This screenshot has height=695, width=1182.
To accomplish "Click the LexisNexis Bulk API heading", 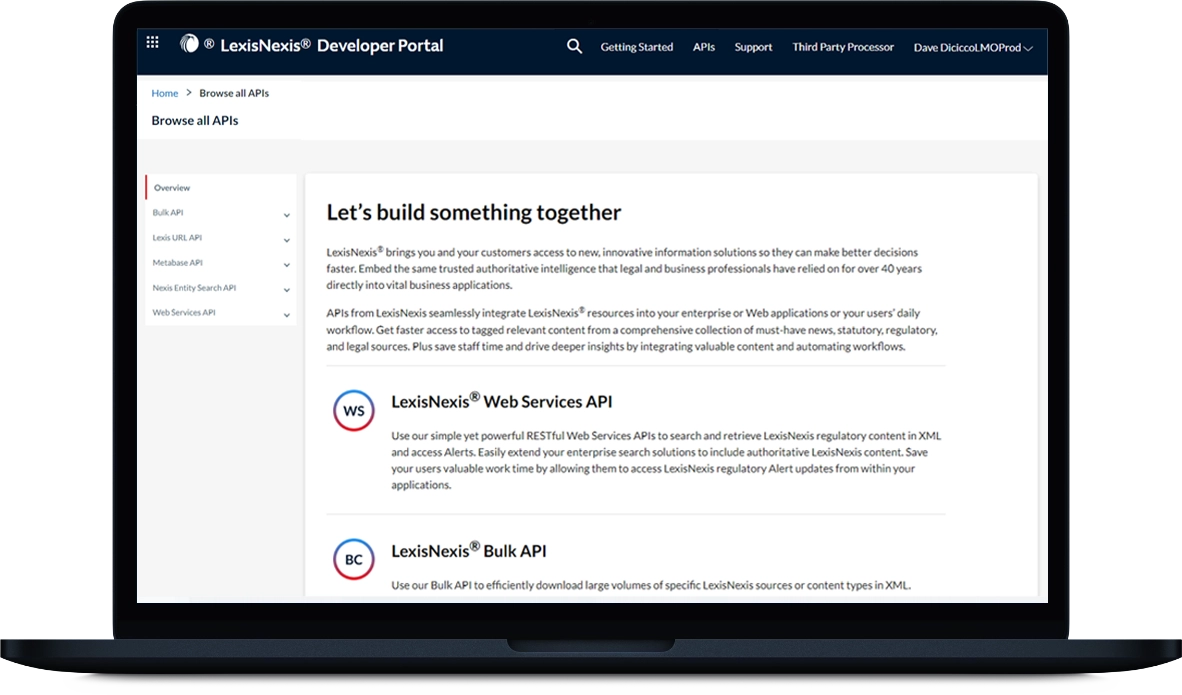I will (x=468, y=550).
